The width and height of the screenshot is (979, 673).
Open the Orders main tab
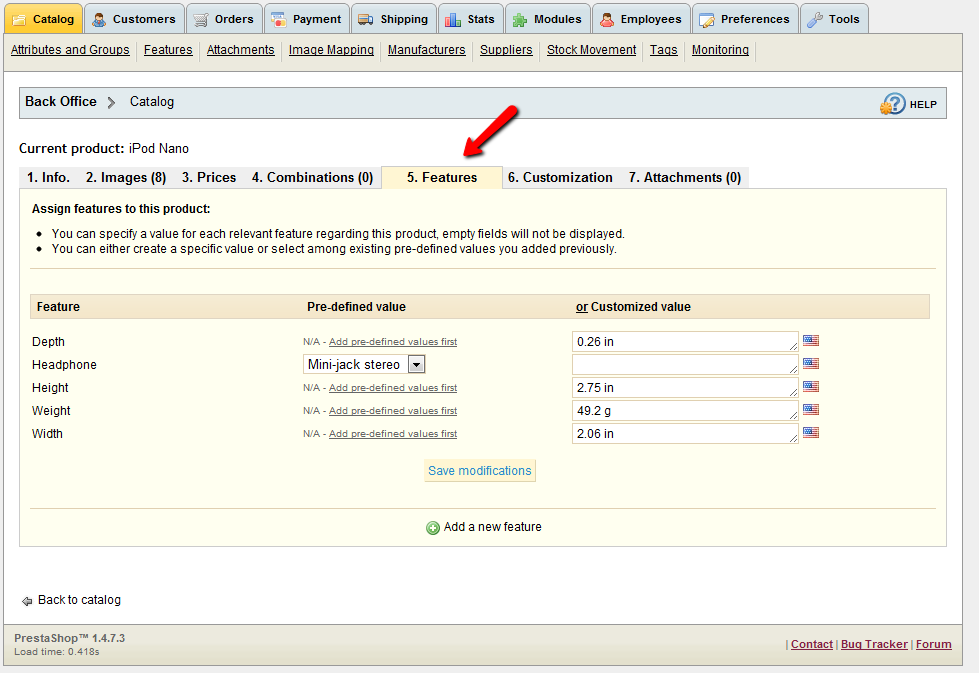[224, 19]
